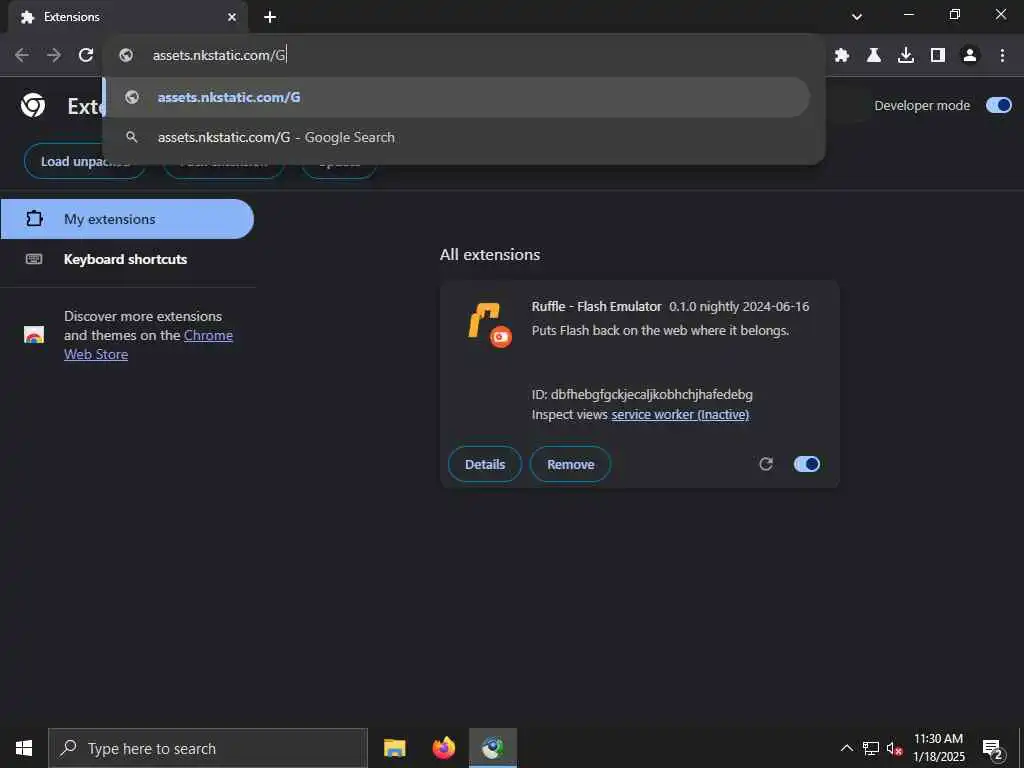Open Keyboard shortcuts section
The width and height of the screenshot is (1024, 768).
[x=125, y=259]
